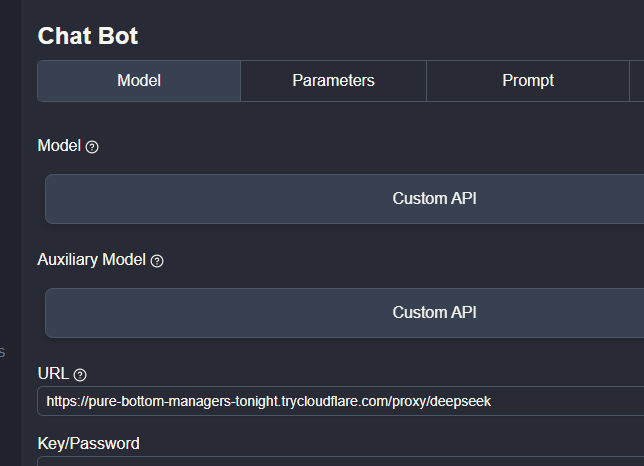Open the cut-off tab right of Prompt

pyautogui.click(x=637, y=81)
